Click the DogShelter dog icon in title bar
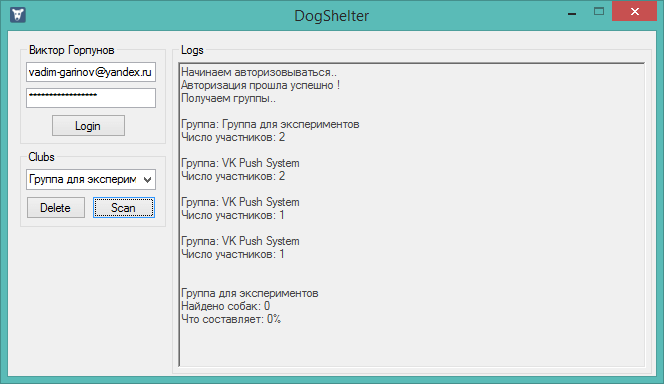This screenshot has width=664, height=384. [x=18, y=15]
